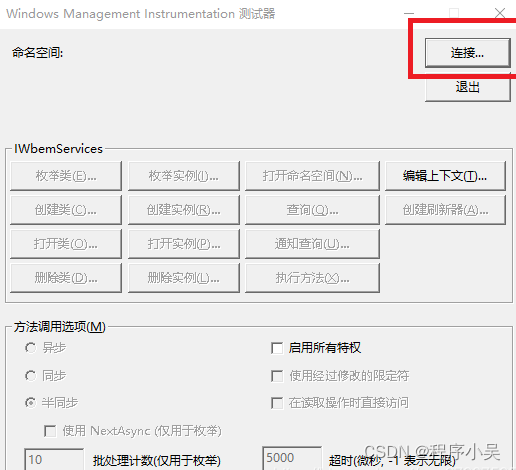
Task: Click 创建实例(R)... create instance button
Action: point(184,210)
